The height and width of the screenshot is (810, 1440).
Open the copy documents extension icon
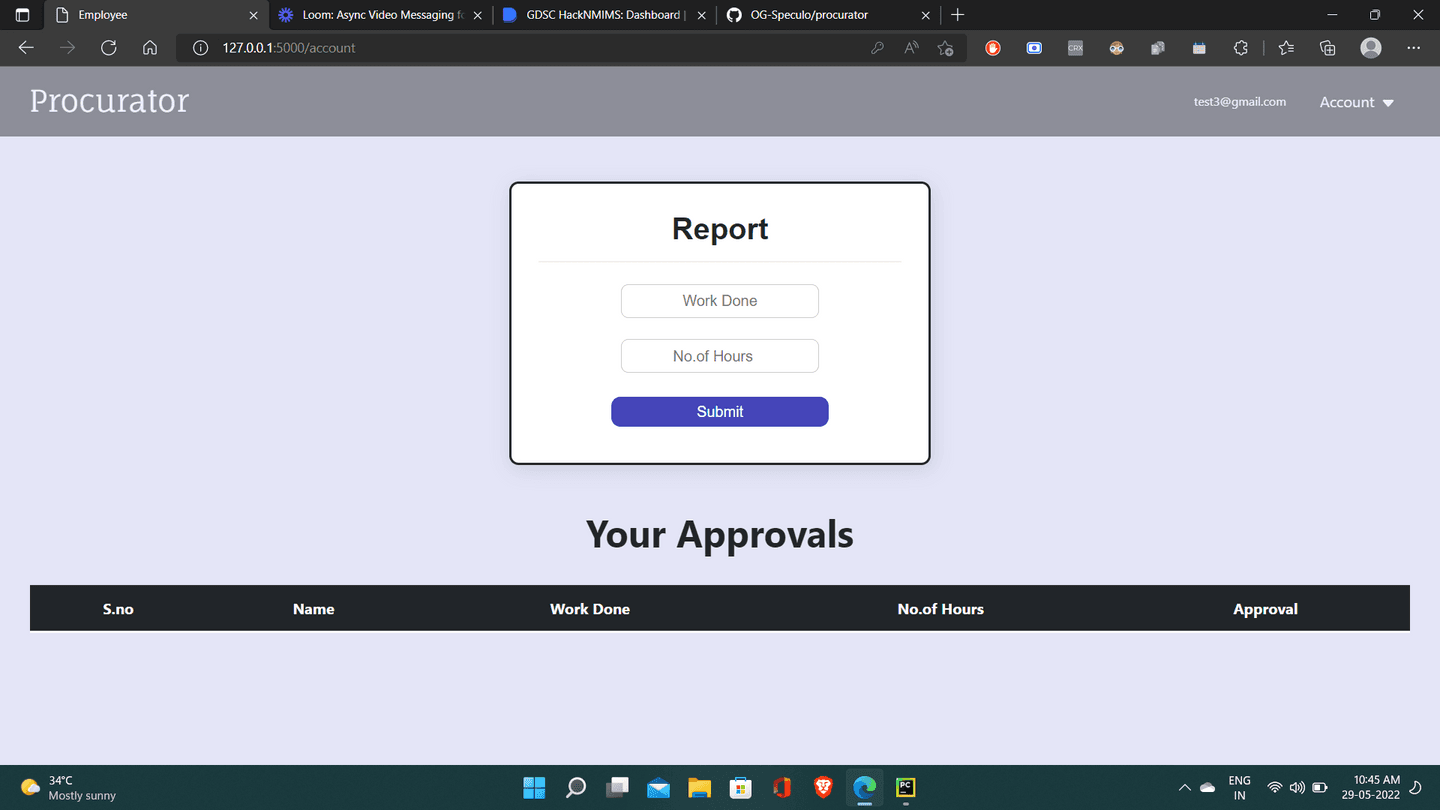point(1158,48)
